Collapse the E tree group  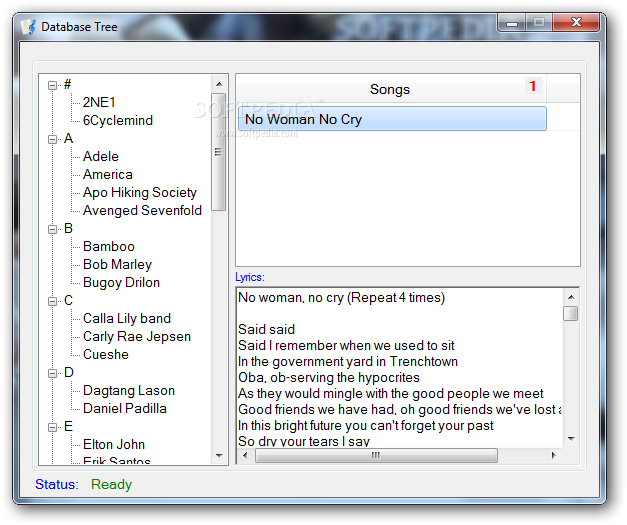pyautogui.click(x=52, y=427)
